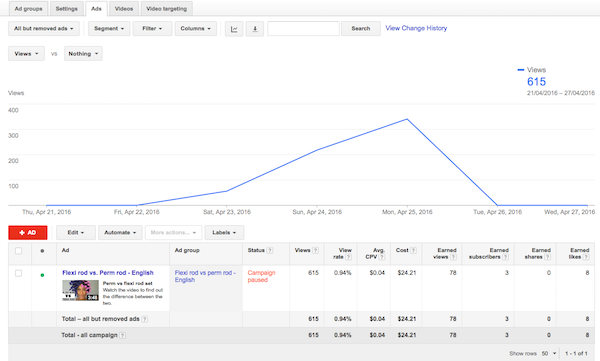Open the Labels dropdown

click(224, 232)
